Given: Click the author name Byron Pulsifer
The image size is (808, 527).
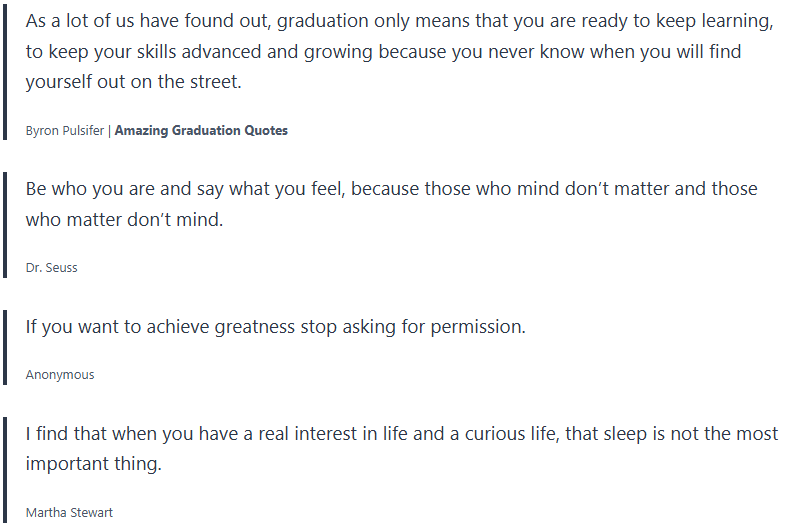Looking at the screenshot, I should [x=65, y=130].
